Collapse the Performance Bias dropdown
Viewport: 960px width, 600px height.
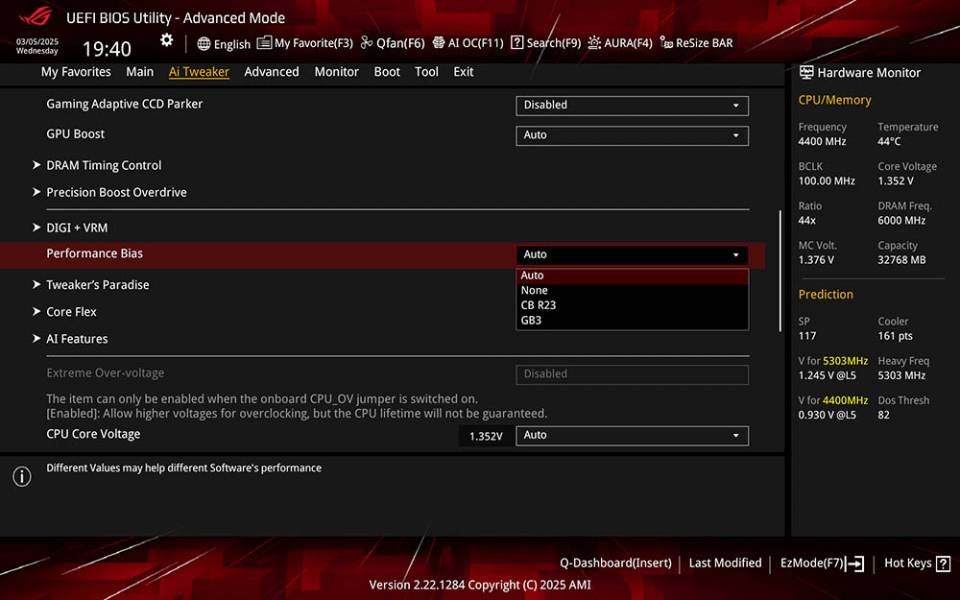click(x=632, y=255)
